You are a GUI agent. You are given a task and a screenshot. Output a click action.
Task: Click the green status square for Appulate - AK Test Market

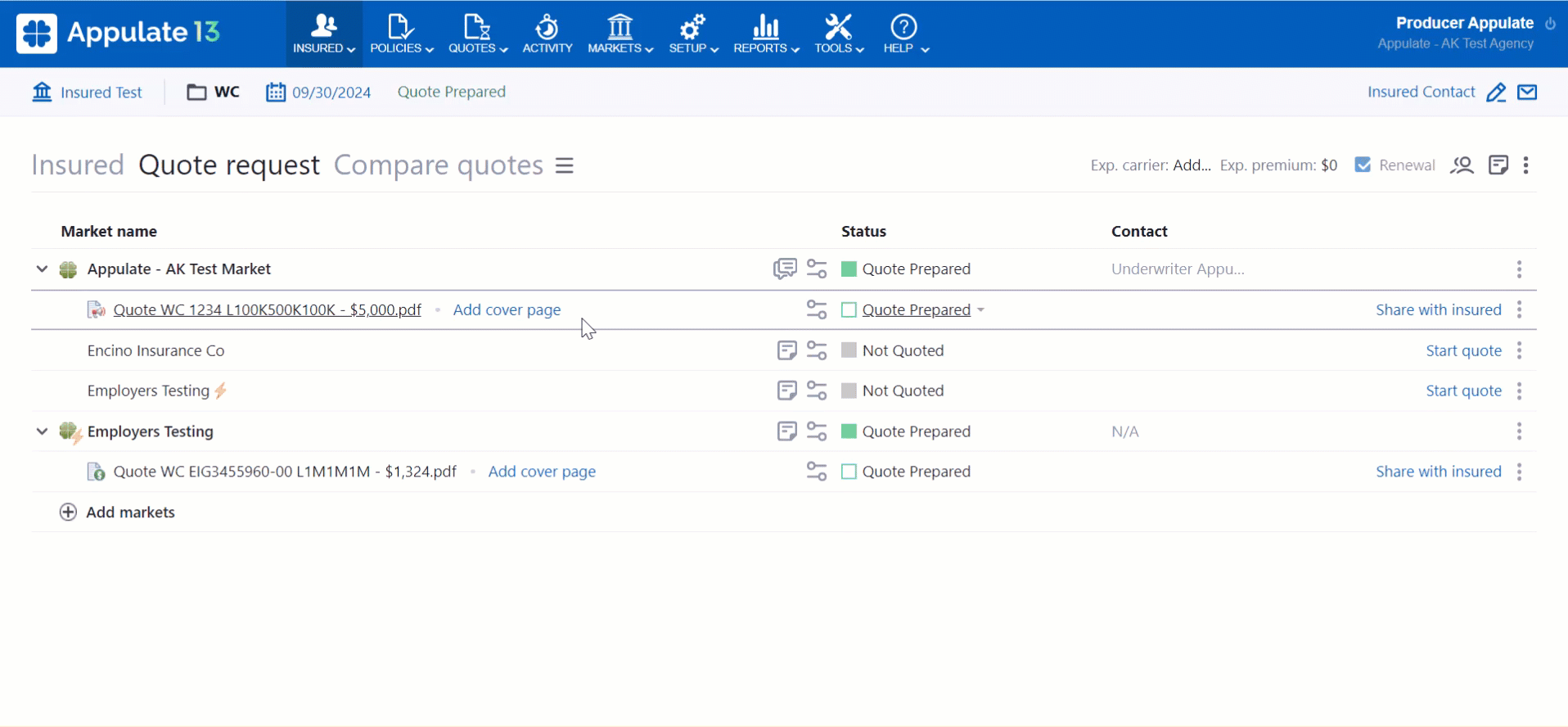pyautogui.click(x=849, y=269)
